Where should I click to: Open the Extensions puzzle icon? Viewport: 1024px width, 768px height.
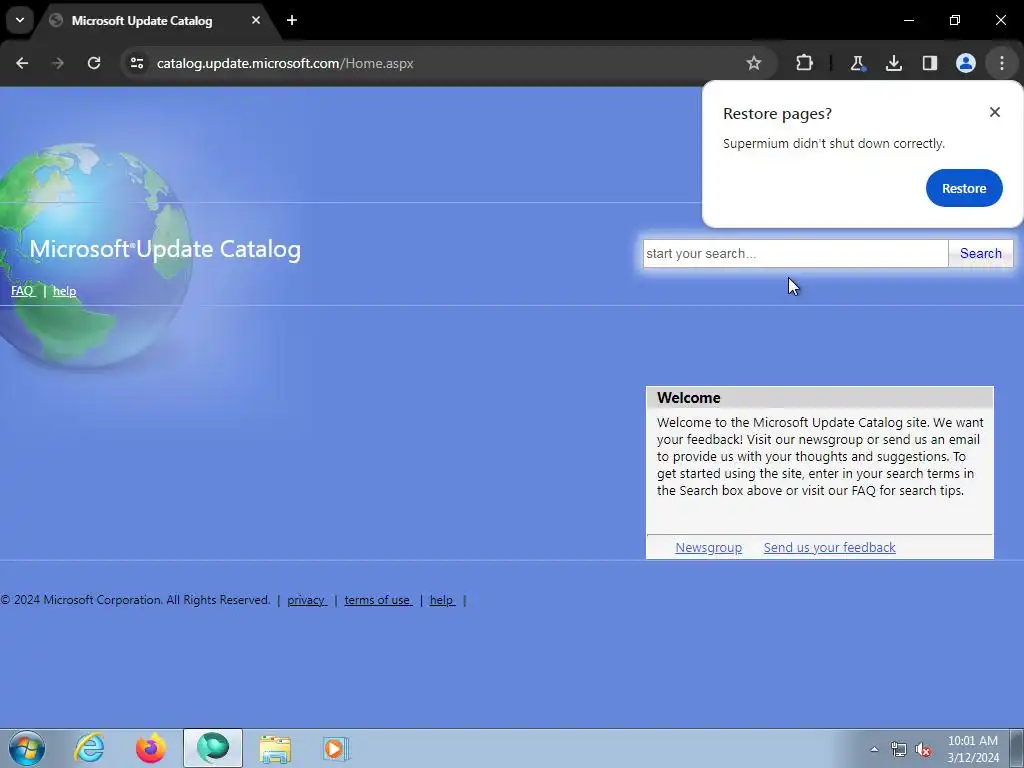pos(805,63)
